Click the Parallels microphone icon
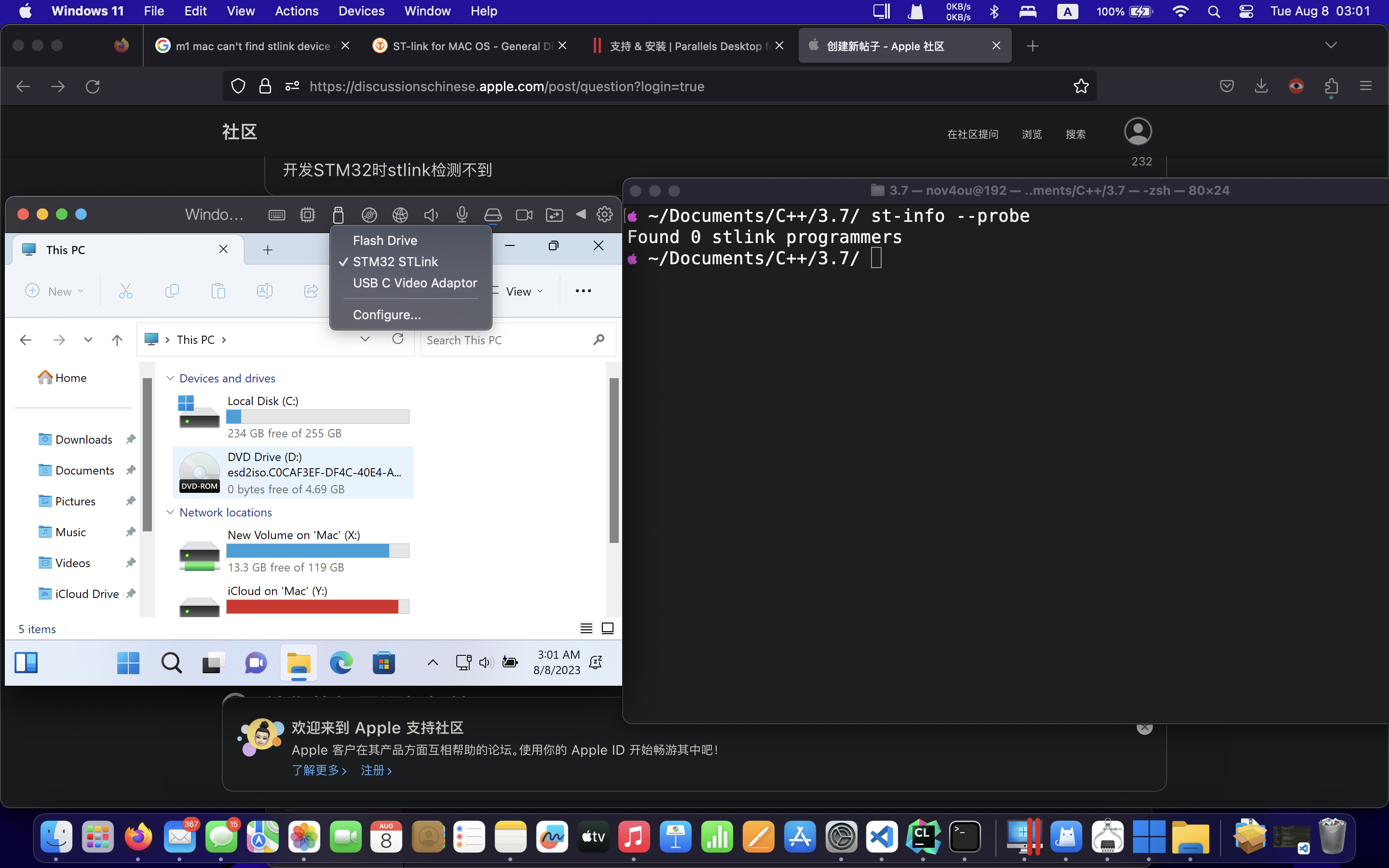 pos(462,215)
